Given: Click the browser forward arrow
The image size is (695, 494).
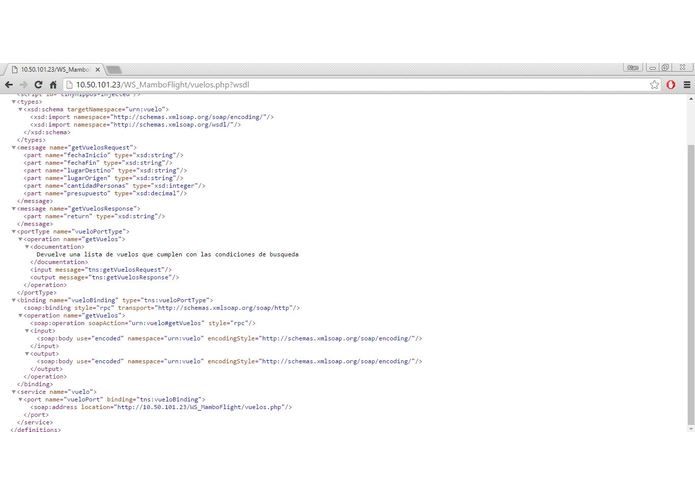Looking at the screenshot, I should [x=23, y=85].
